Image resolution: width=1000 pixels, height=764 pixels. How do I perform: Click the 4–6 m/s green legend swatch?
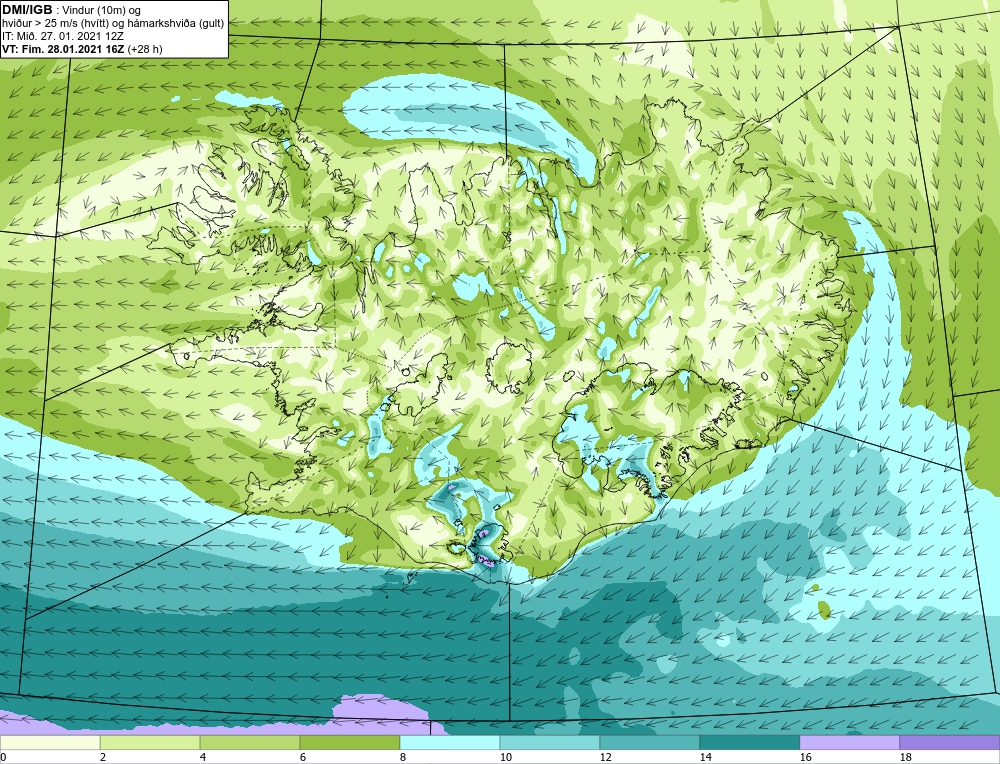pos(250,743)
